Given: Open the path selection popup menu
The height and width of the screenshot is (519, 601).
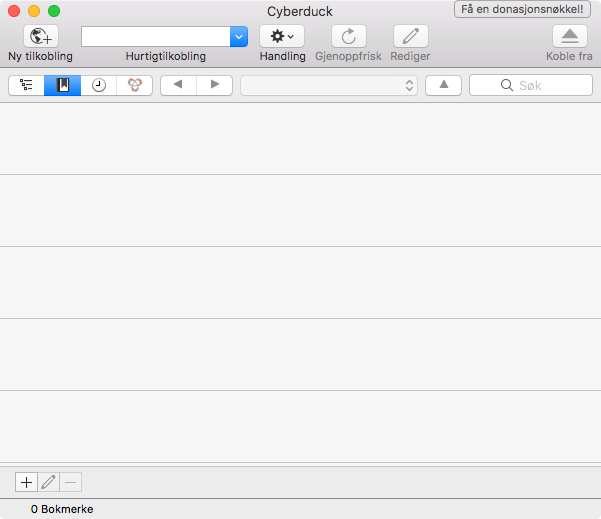Looking at the screenshot, I should [x=329, y=85].
